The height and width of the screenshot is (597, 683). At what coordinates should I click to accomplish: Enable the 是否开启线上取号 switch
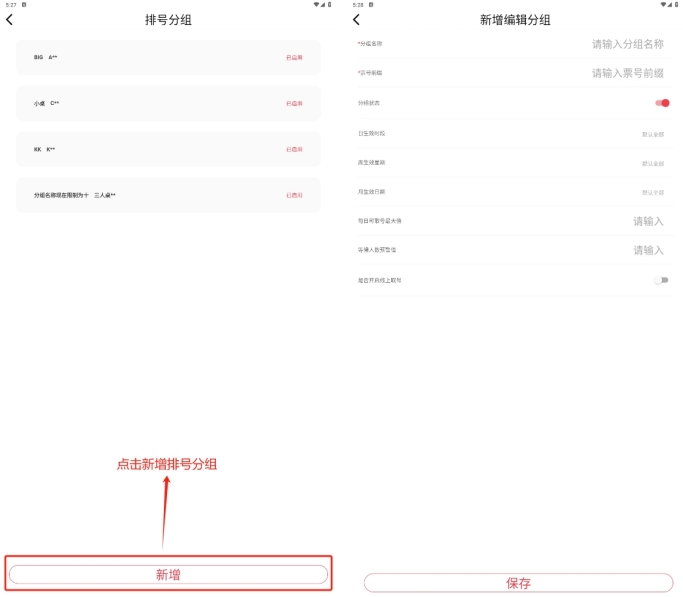[x=661, y=280]
